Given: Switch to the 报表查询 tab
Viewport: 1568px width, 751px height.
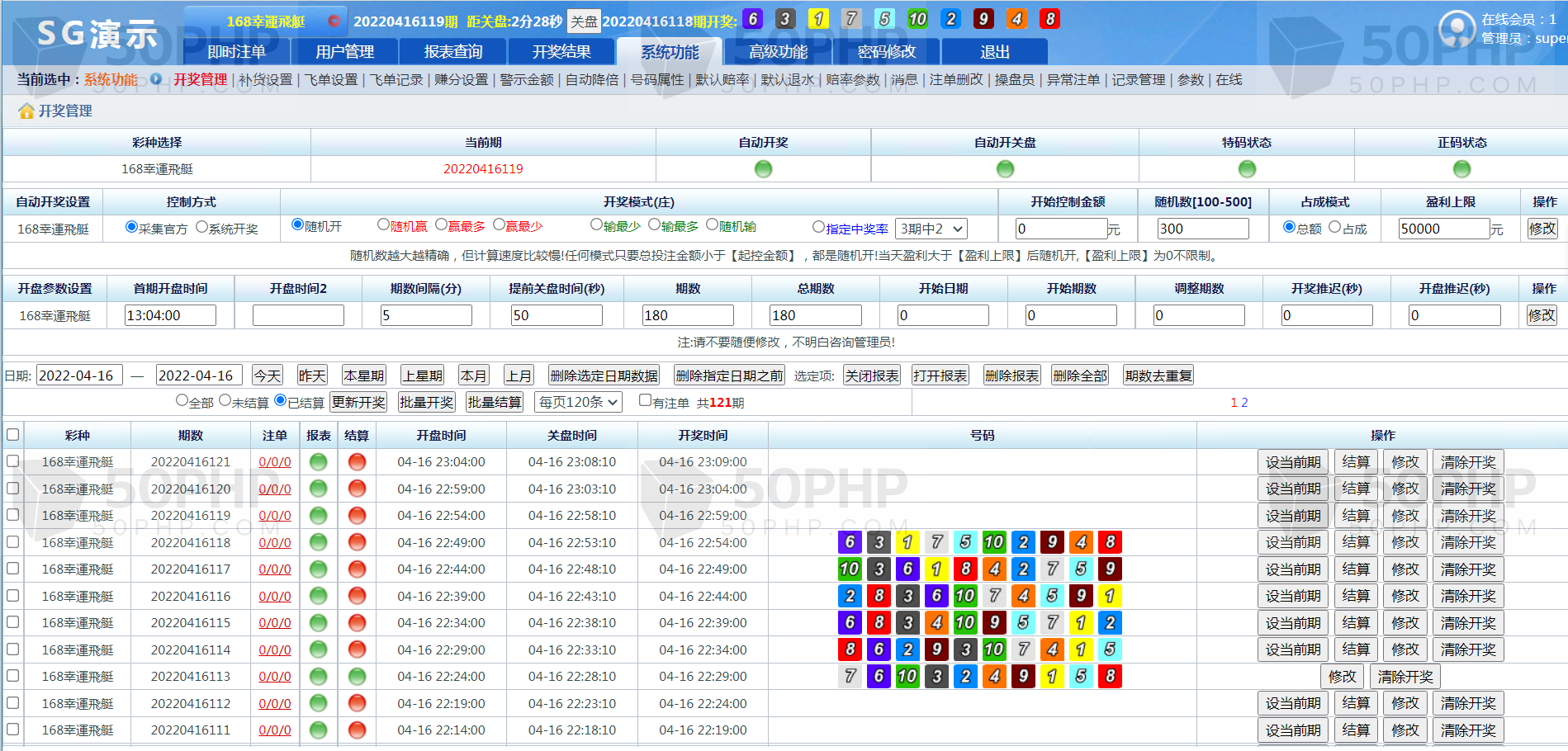Looking at the screenshot, I should click(x=452, y=52).
